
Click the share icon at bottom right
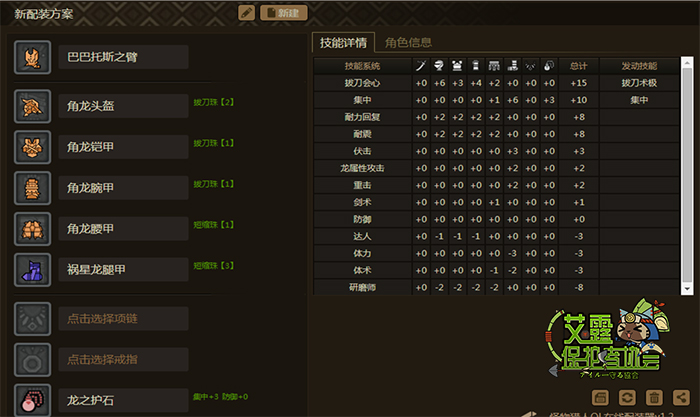[x=681, y=397]
